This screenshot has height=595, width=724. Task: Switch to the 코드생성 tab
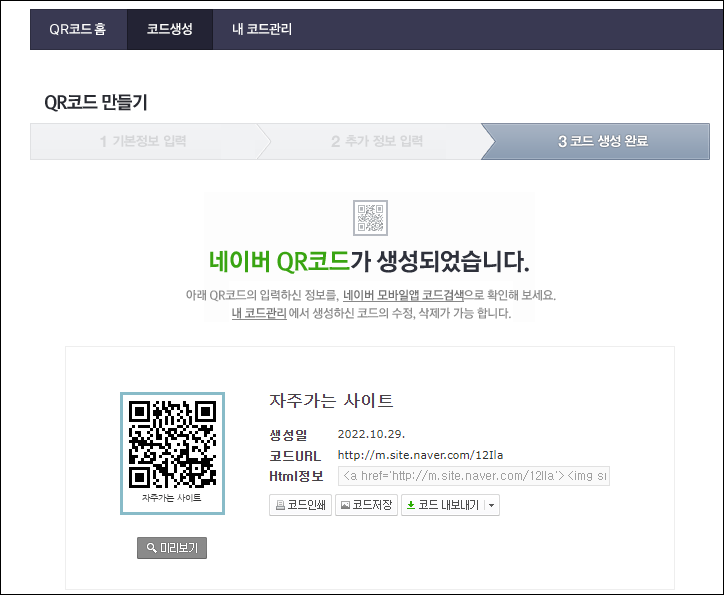(x=169, y=29)
